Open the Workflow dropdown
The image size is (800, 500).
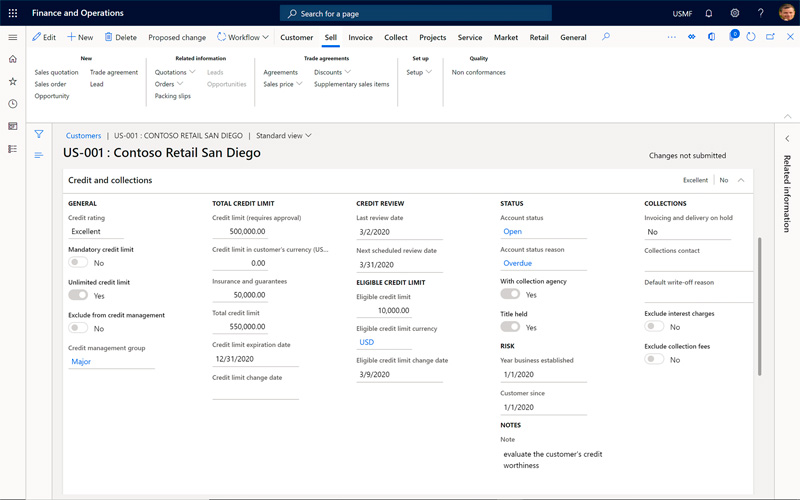click(243, 37)
